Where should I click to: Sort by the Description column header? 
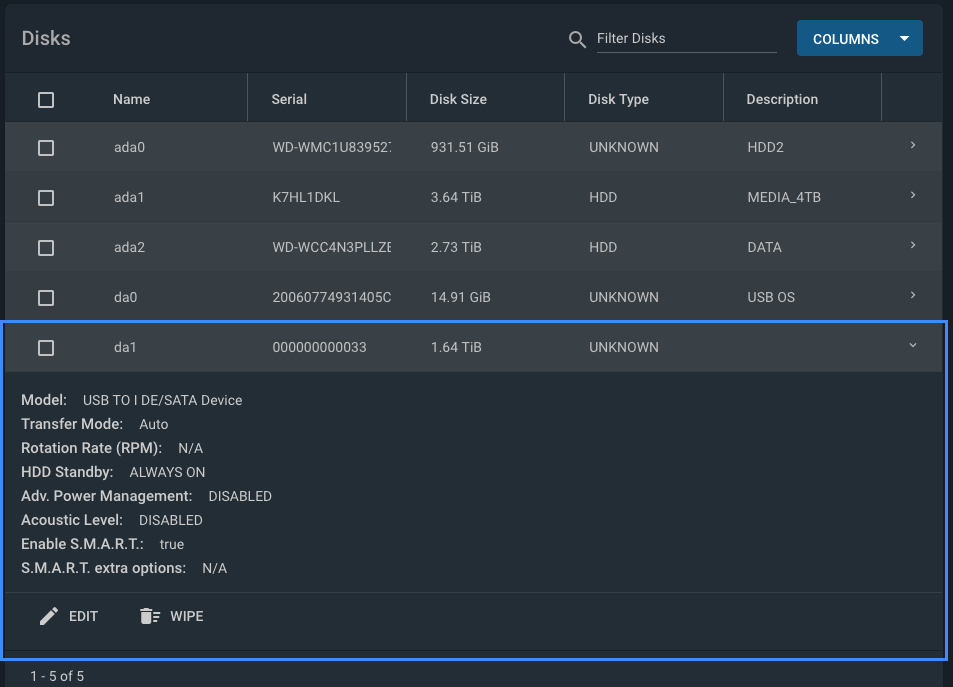coord(782,99)
